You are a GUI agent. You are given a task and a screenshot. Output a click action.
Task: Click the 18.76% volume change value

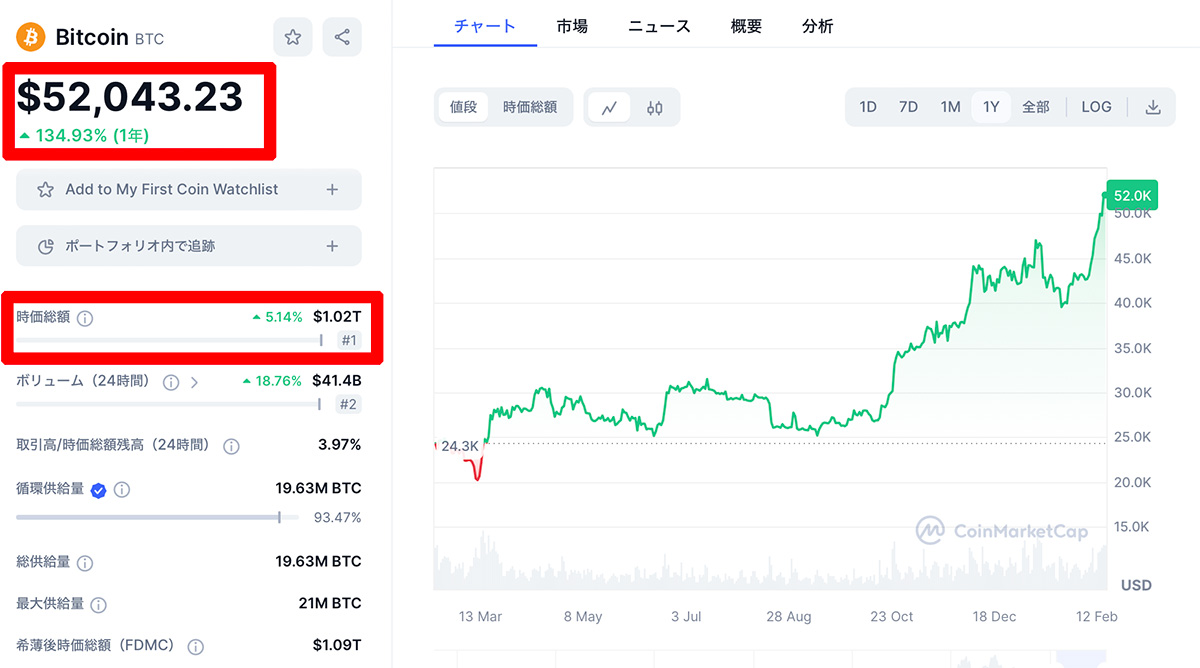coord(272,381)
